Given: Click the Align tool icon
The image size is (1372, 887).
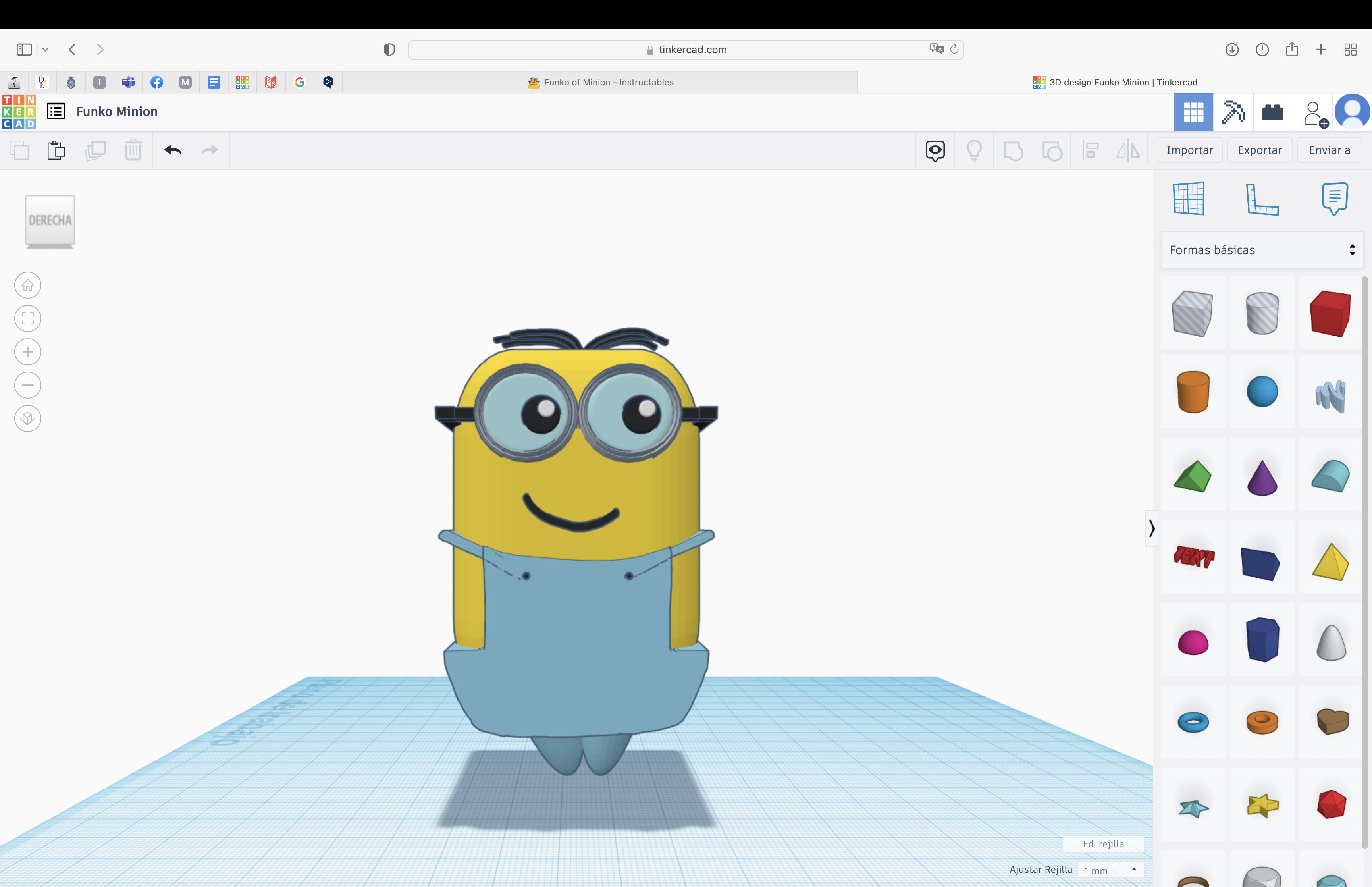Looking at the screenshot, I should coord(1091,151).
